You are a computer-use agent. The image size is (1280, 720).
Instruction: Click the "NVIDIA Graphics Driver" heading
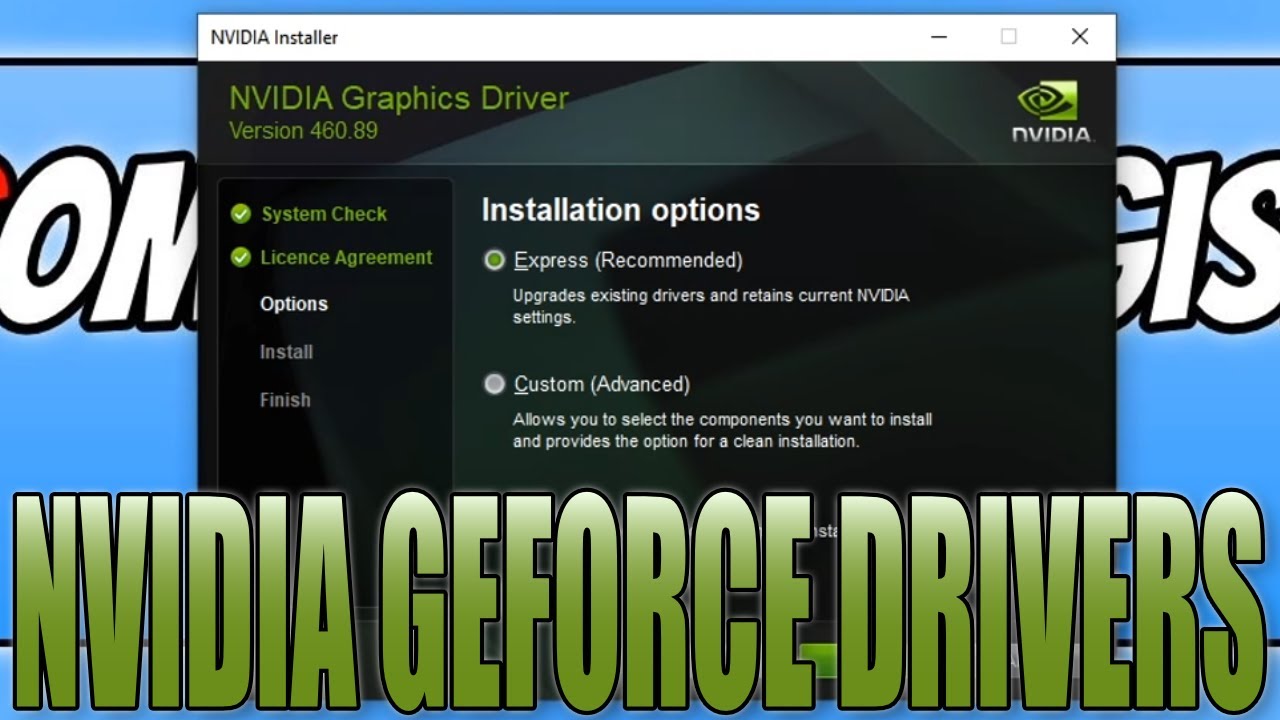click(x=399, y=98)
